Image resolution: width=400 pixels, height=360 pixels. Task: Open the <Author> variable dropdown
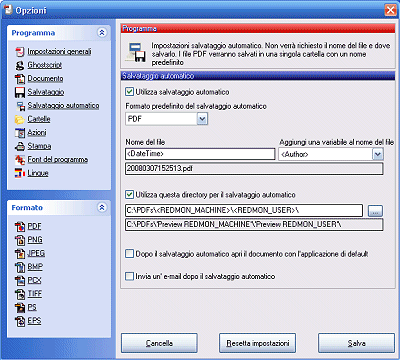(x=377, y=154)
